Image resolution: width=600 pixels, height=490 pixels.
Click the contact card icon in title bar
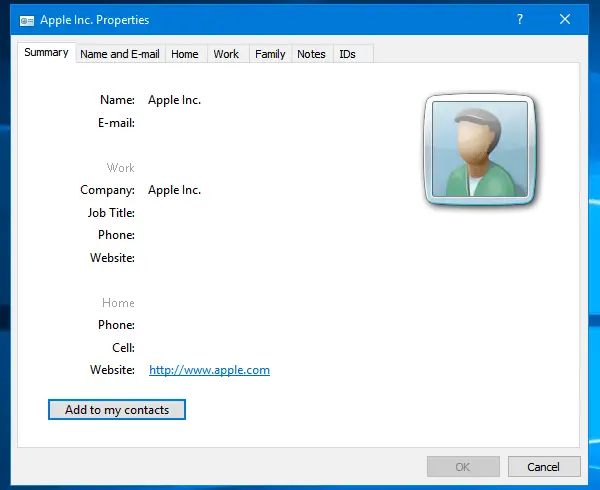click(27, 21)
